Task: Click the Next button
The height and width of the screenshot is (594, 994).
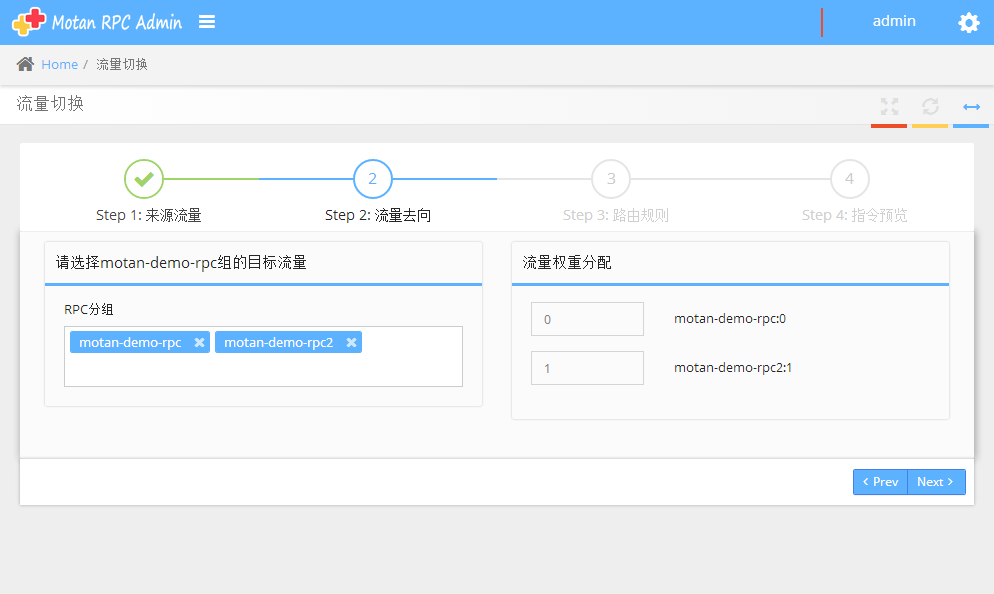Action: click(x=937, y=482)
